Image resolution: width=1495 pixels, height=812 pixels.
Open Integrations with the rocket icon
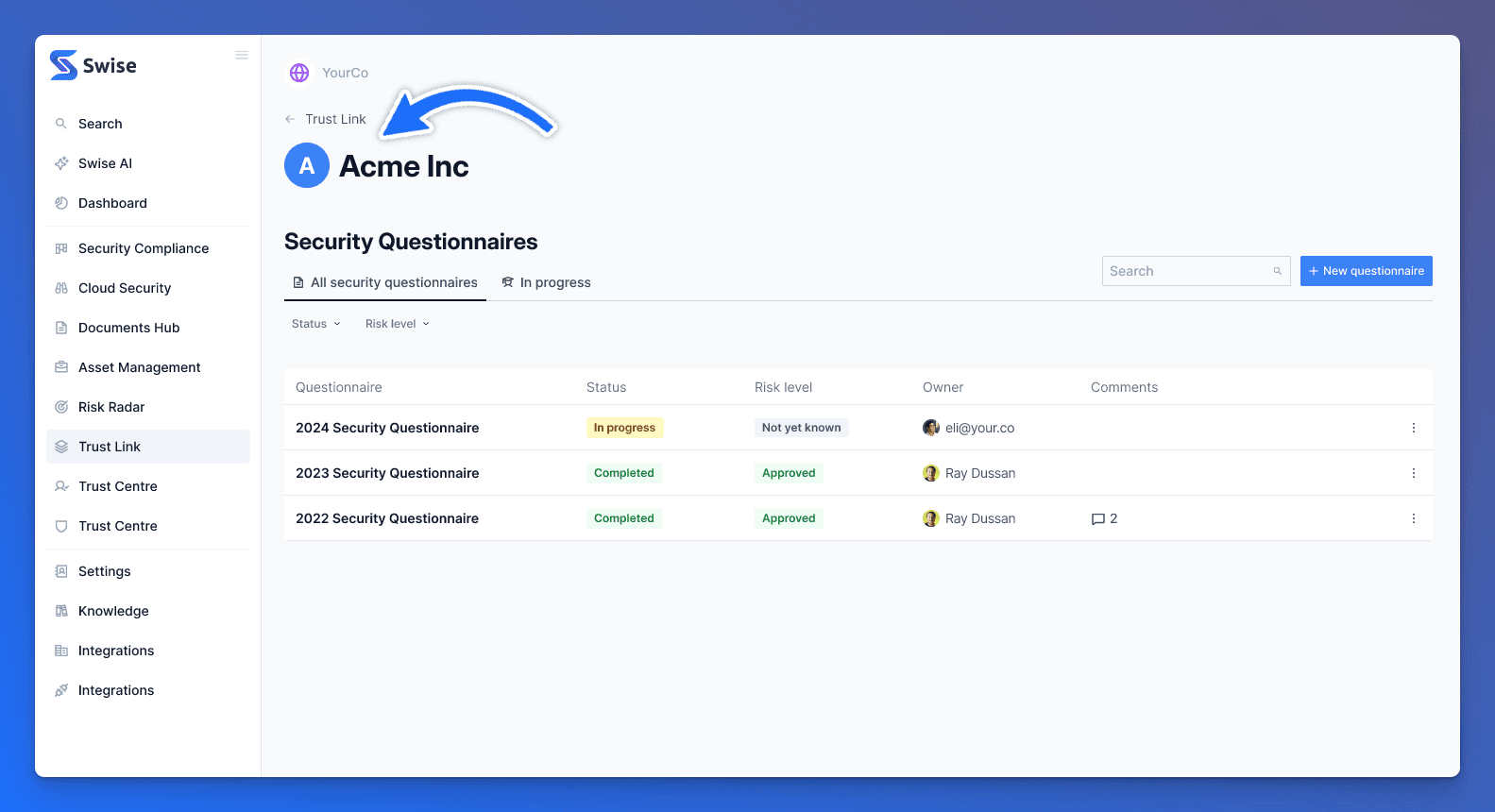coord(148,690)
